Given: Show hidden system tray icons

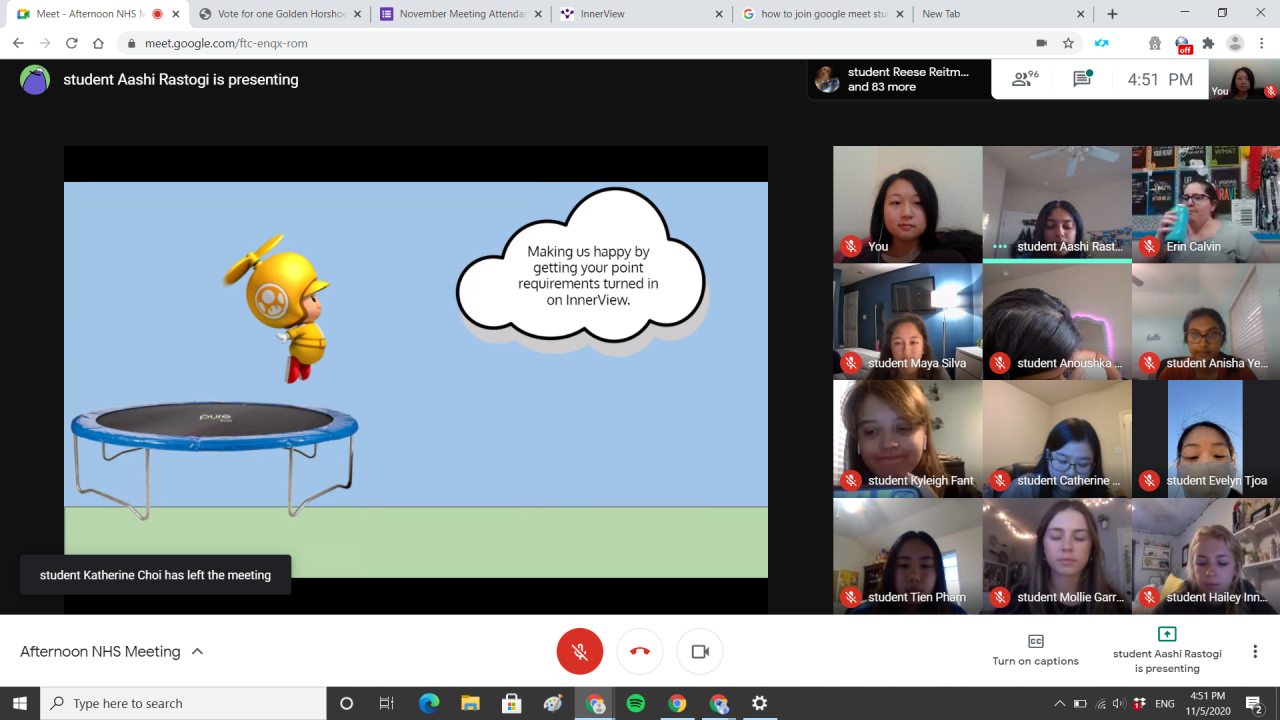Looking at the screenshot, I should pos(1060,703).
